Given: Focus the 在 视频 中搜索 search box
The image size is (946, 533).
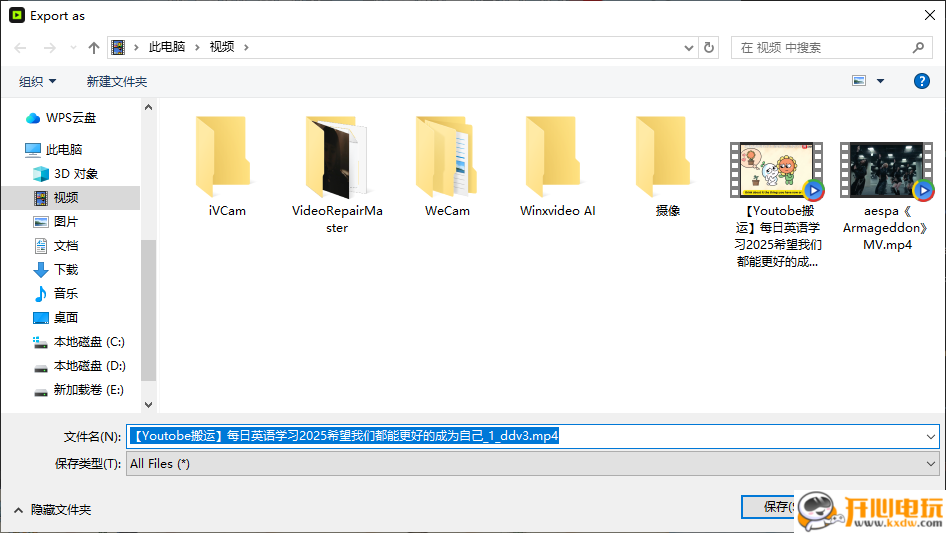Looking at the screenshot, I should 831,48.
